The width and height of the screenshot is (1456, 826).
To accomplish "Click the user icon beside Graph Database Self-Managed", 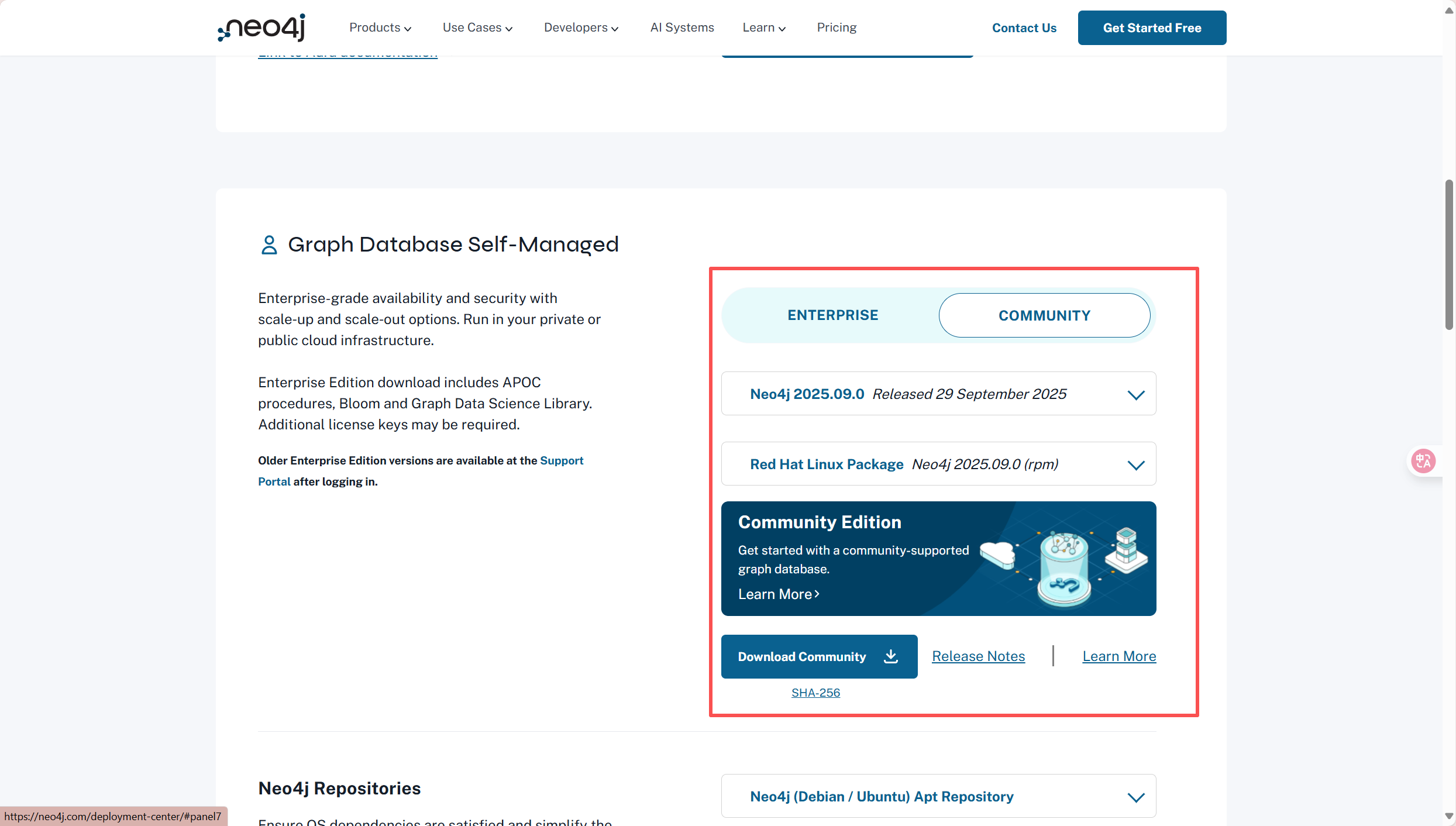I will click(269, 245).
